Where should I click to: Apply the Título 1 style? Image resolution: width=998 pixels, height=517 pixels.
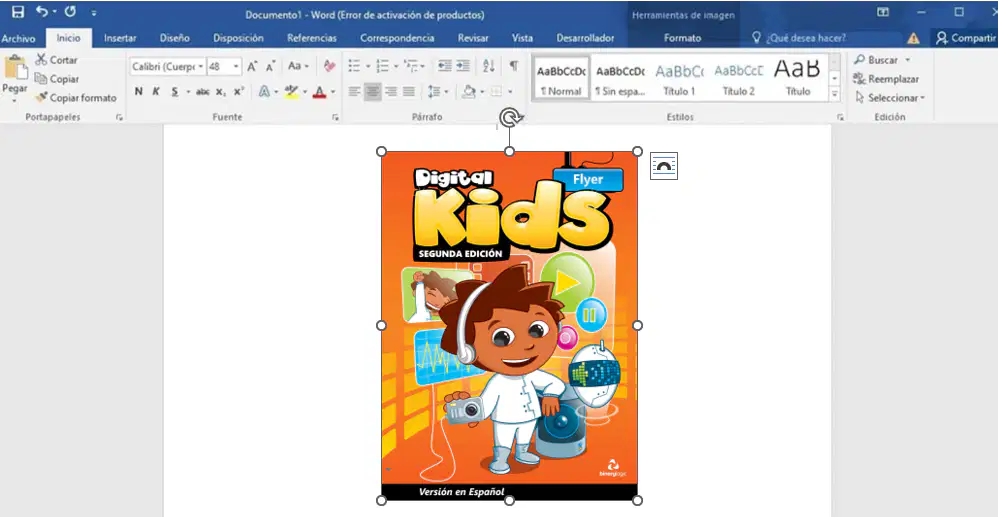point(679,79)
